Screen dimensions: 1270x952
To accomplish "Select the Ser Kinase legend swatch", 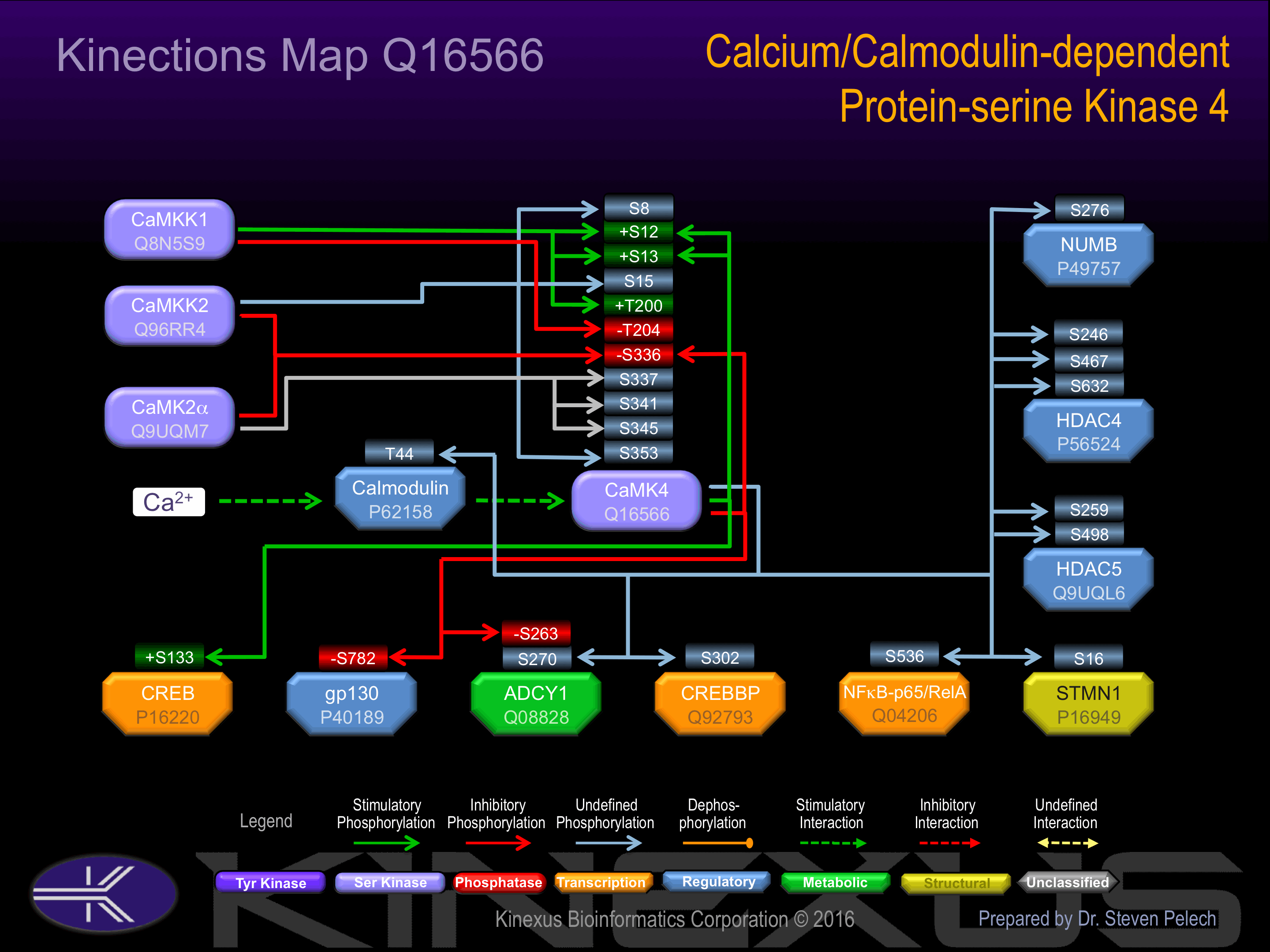I will 390,882.
